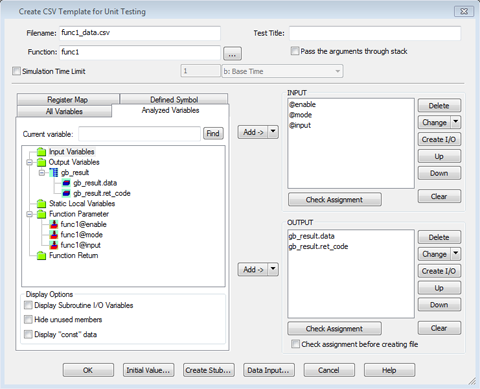This screenshot has height=389, width=480.
Task: Open Help for this dialog
Action: click(389, 370)
